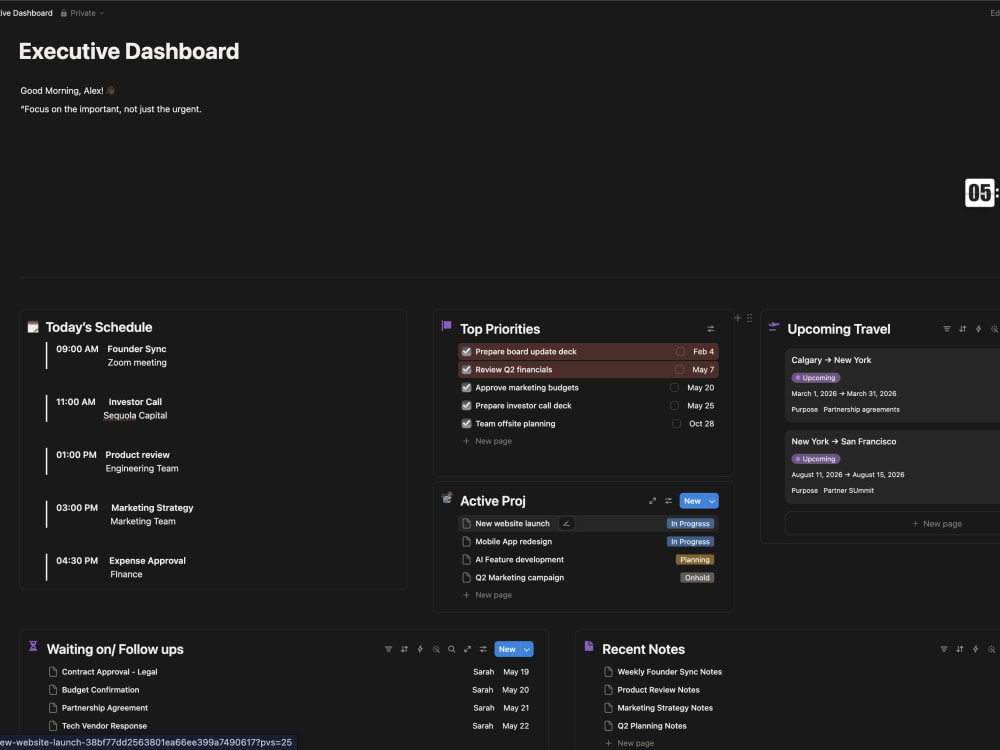1000x750 pixels.
Task: Tick the empty checkbox beside May 7
Action: click(x=679, y=369)
